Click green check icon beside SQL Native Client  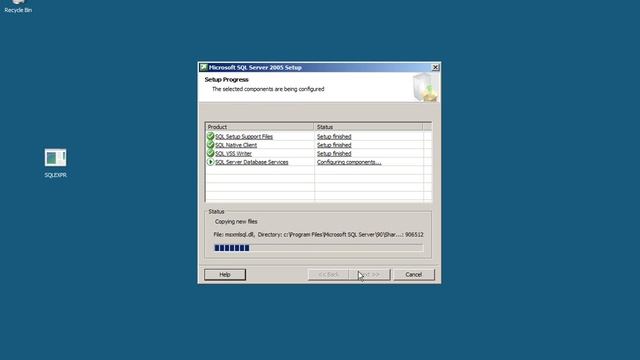coord(210,145)
